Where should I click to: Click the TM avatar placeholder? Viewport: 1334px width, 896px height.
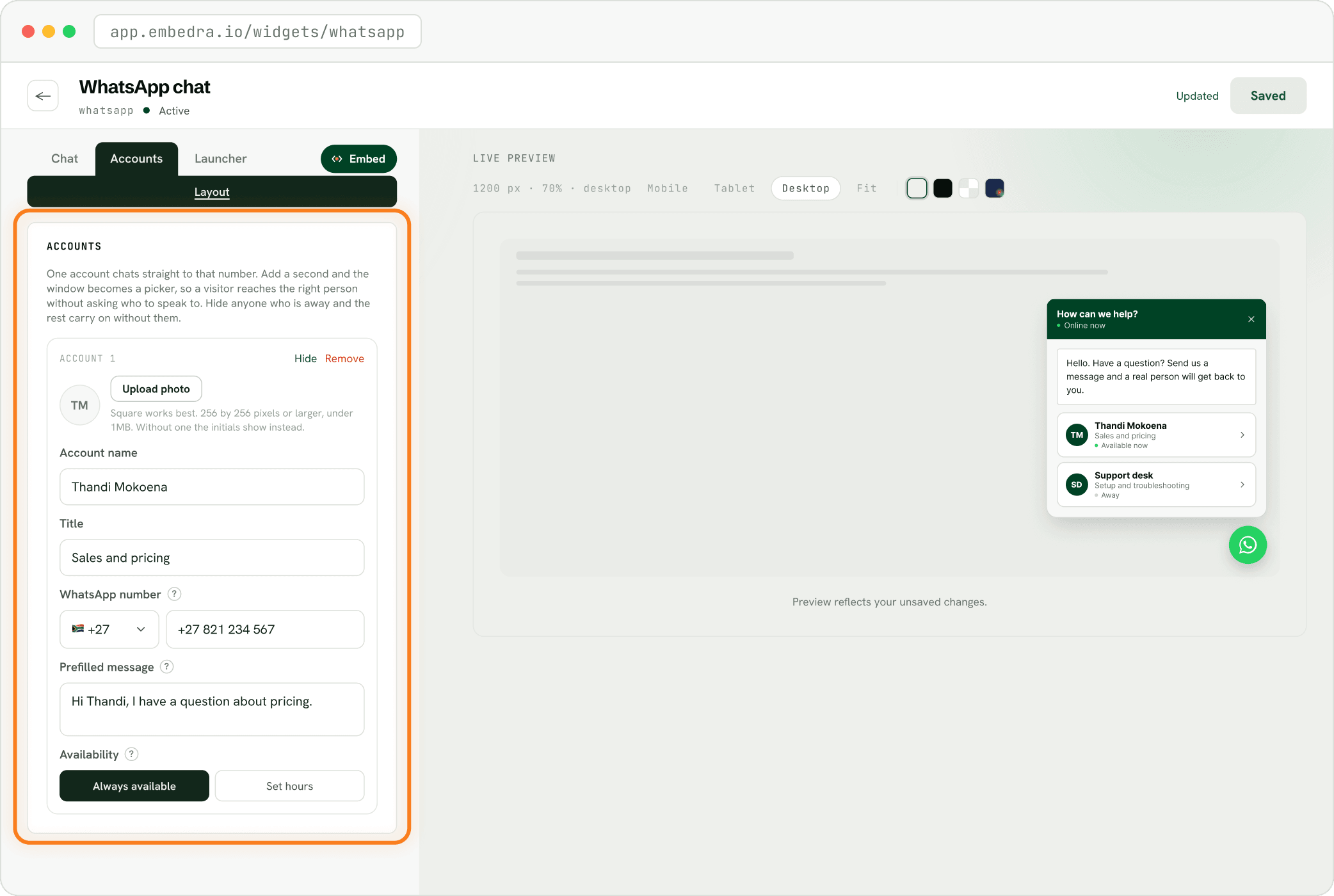(79, 405)
